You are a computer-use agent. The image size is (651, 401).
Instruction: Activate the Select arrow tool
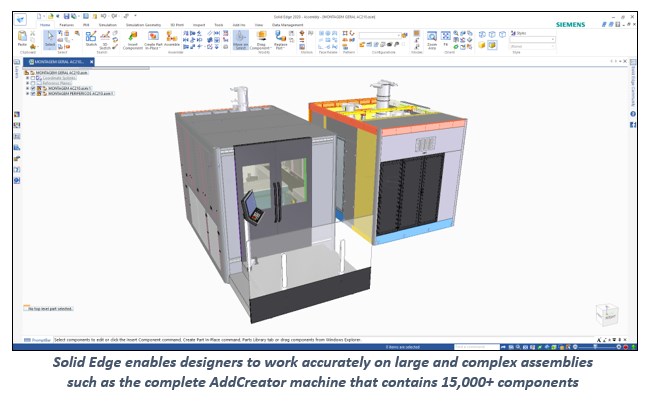50,39
